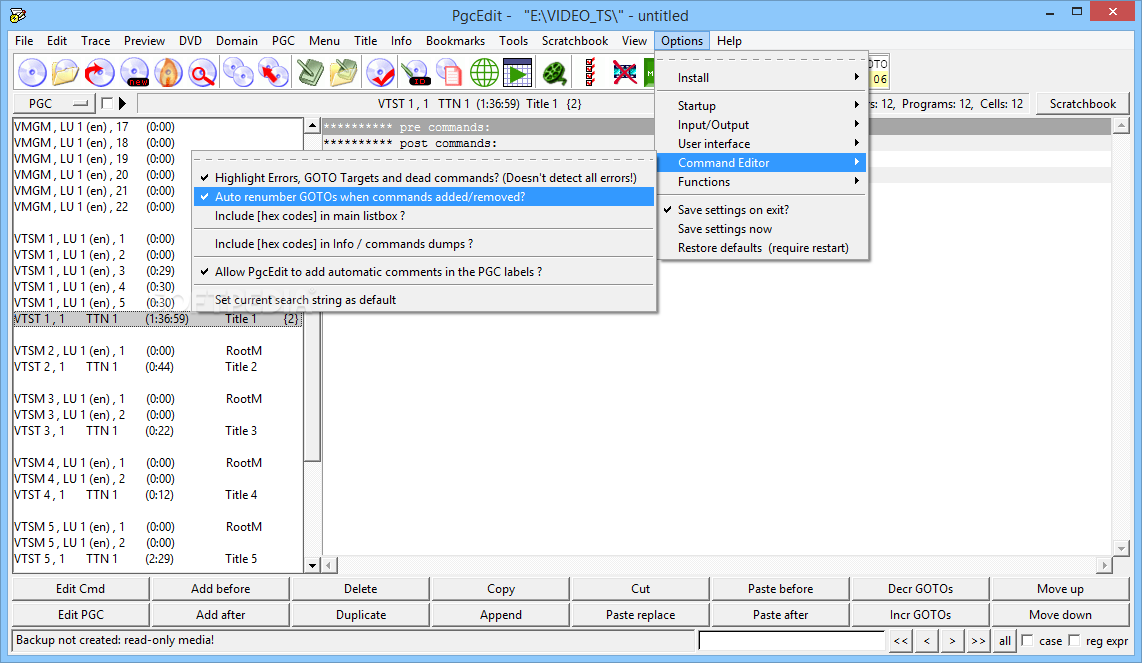Screen dimensions: 1142x663
Task: Click the Edit Cmd button
Action: pos(80,589)
